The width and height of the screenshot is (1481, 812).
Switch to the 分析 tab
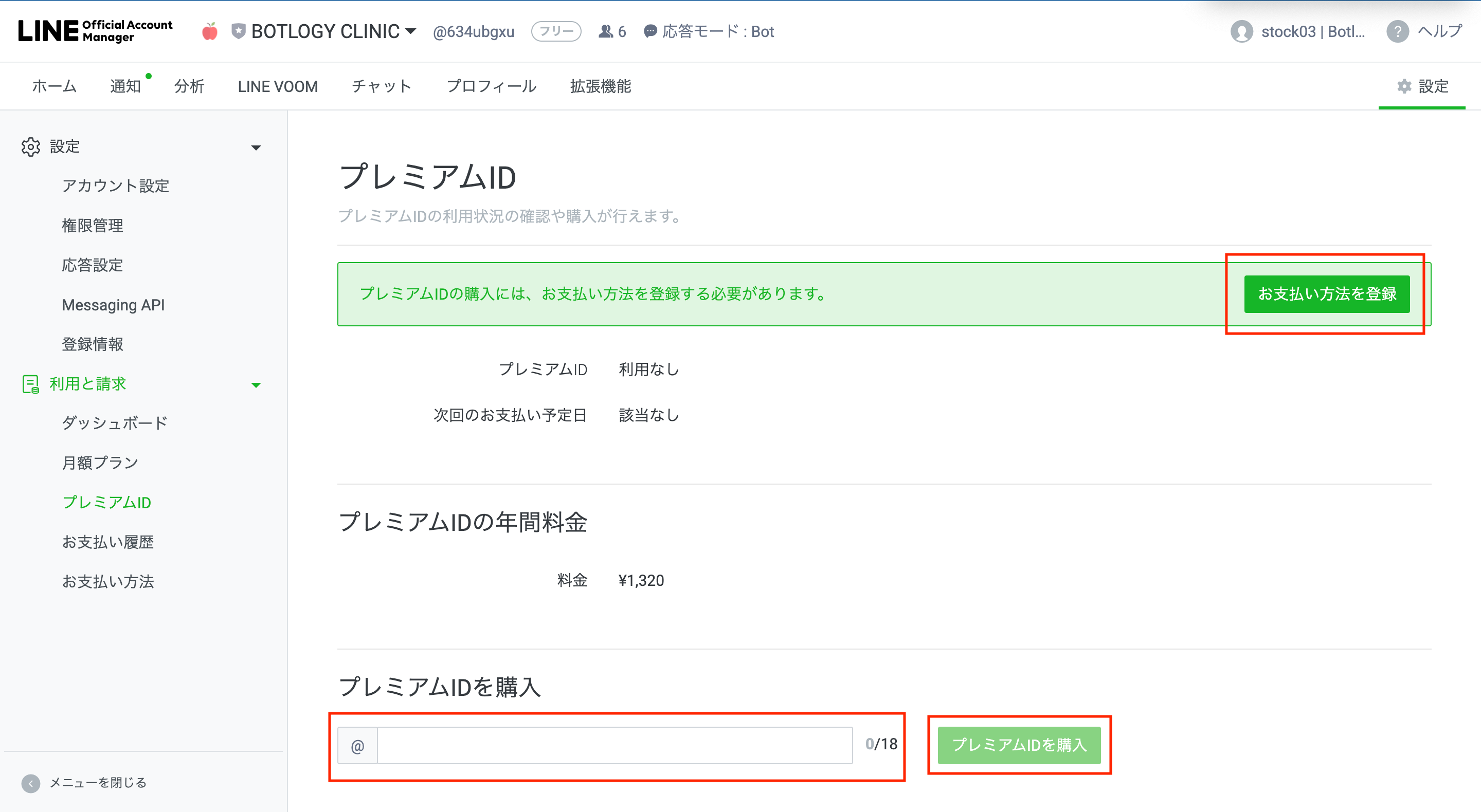click(189, 86)
